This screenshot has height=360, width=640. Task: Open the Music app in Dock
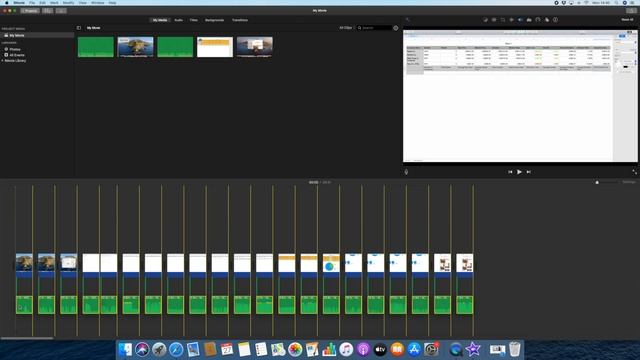[346, 349]
